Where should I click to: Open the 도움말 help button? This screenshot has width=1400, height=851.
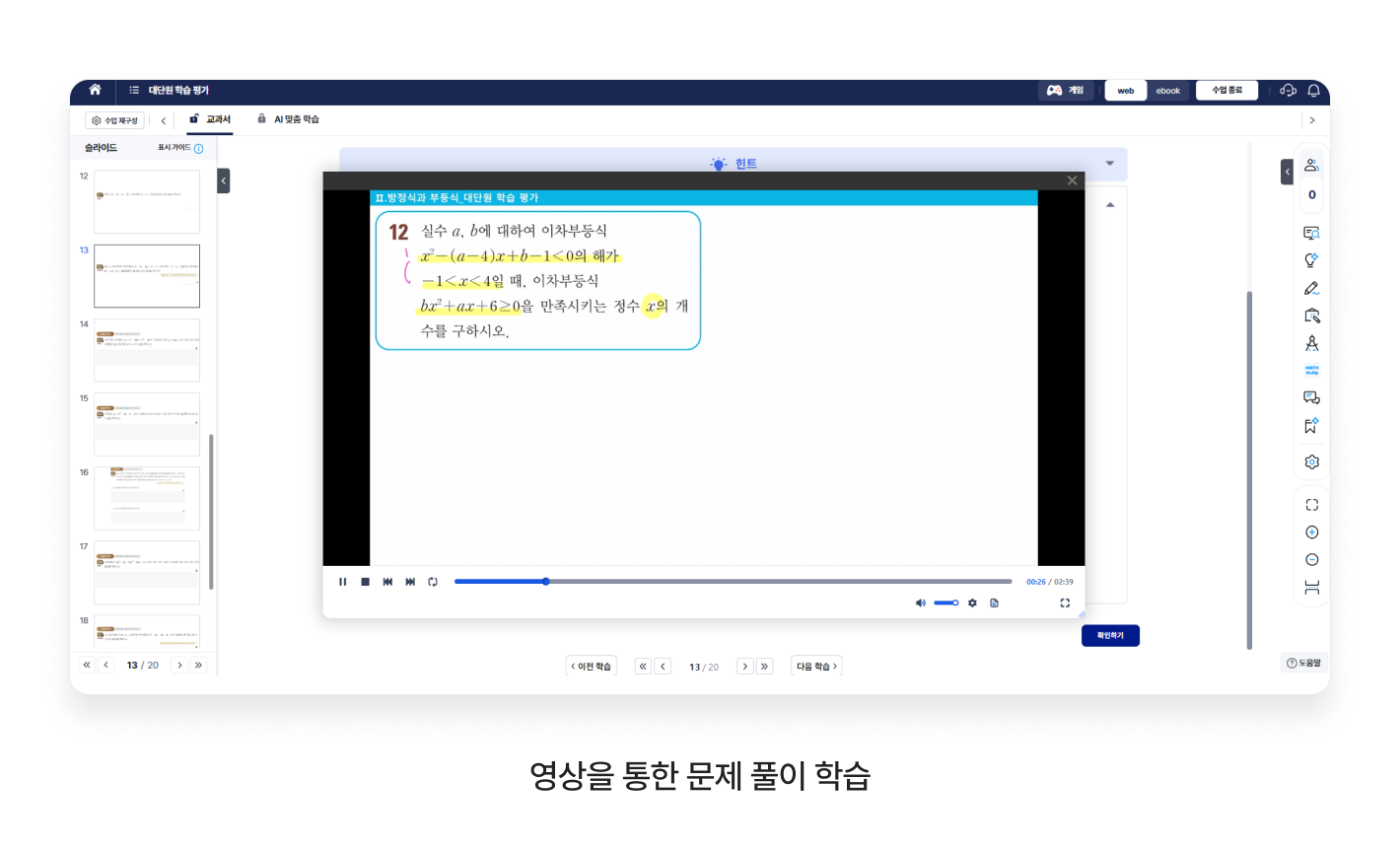point(1303,663)
